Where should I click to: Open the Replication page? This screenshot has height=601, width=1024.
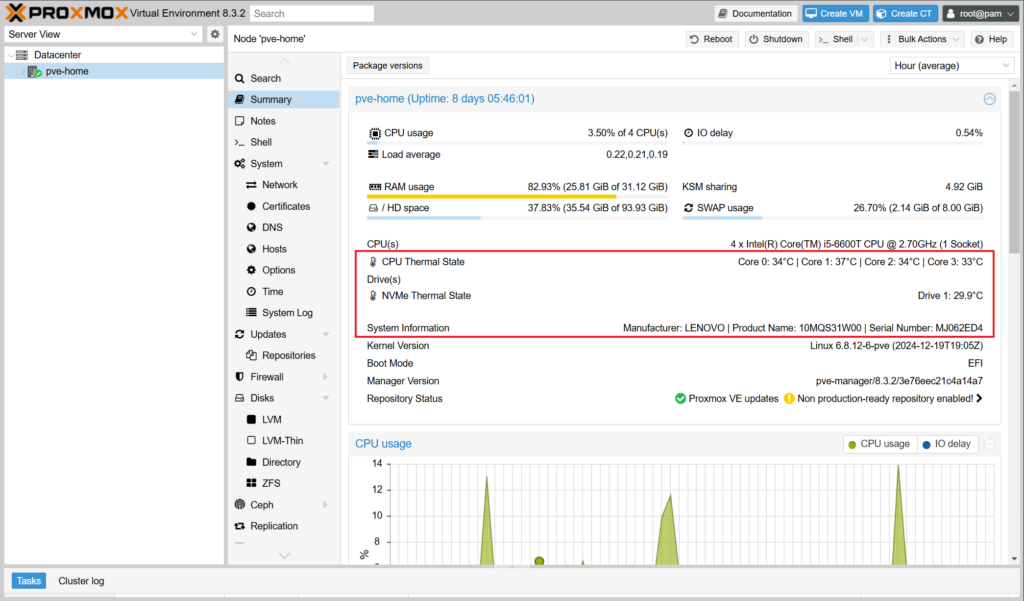click(274, 526)
